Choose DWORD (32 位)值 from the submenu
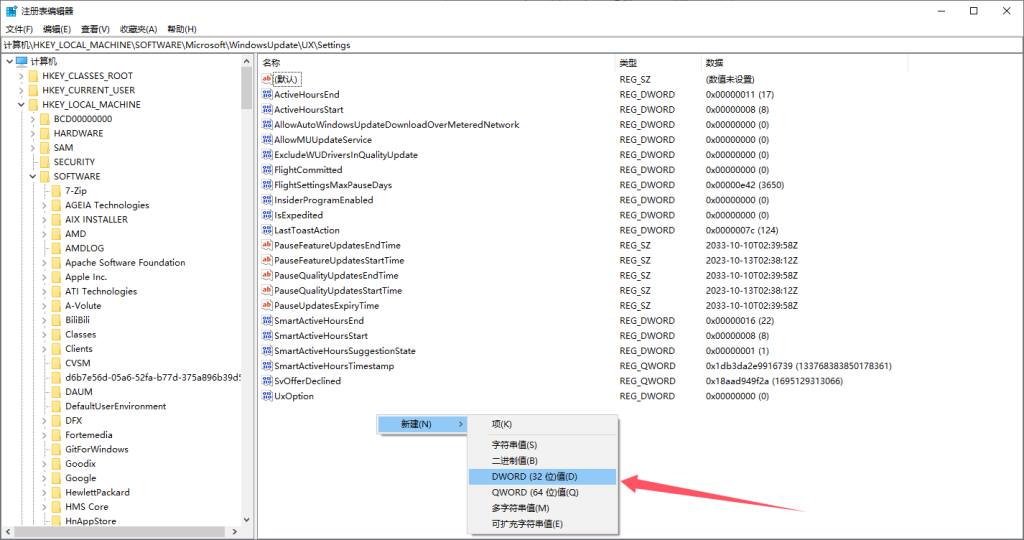 pos(534,476)
